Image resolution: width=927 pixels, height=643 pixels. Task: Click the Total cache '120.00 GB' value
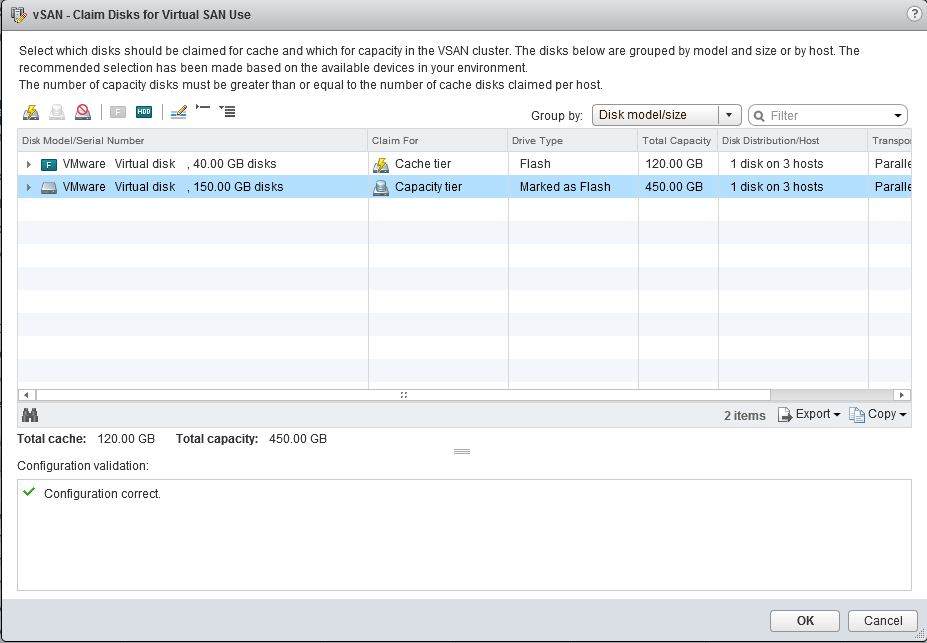[125, 439]
